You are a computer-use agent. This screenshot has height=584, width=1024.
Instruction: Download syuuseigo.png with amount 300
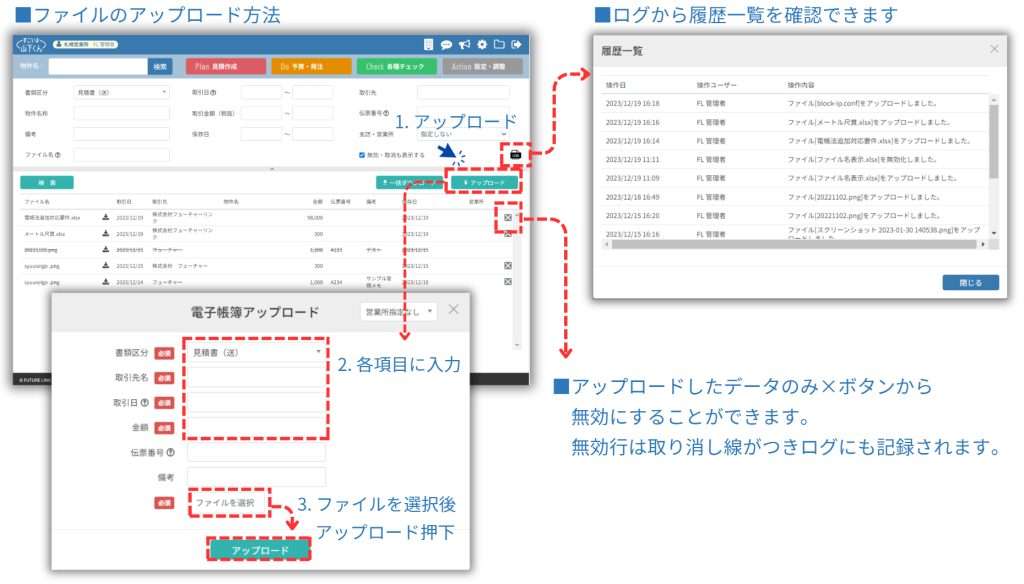tap(105, 266)
